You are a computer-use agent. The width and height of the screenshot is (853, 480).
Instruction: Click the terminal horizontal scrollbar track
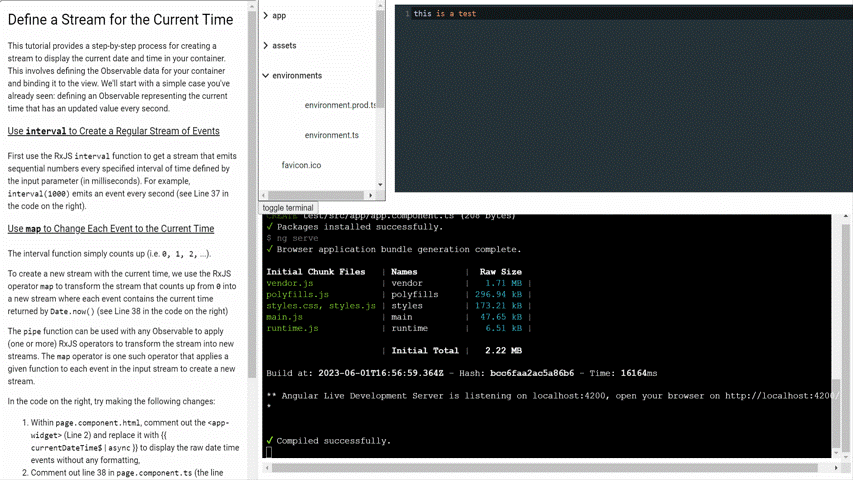click(x=550, y=467)
